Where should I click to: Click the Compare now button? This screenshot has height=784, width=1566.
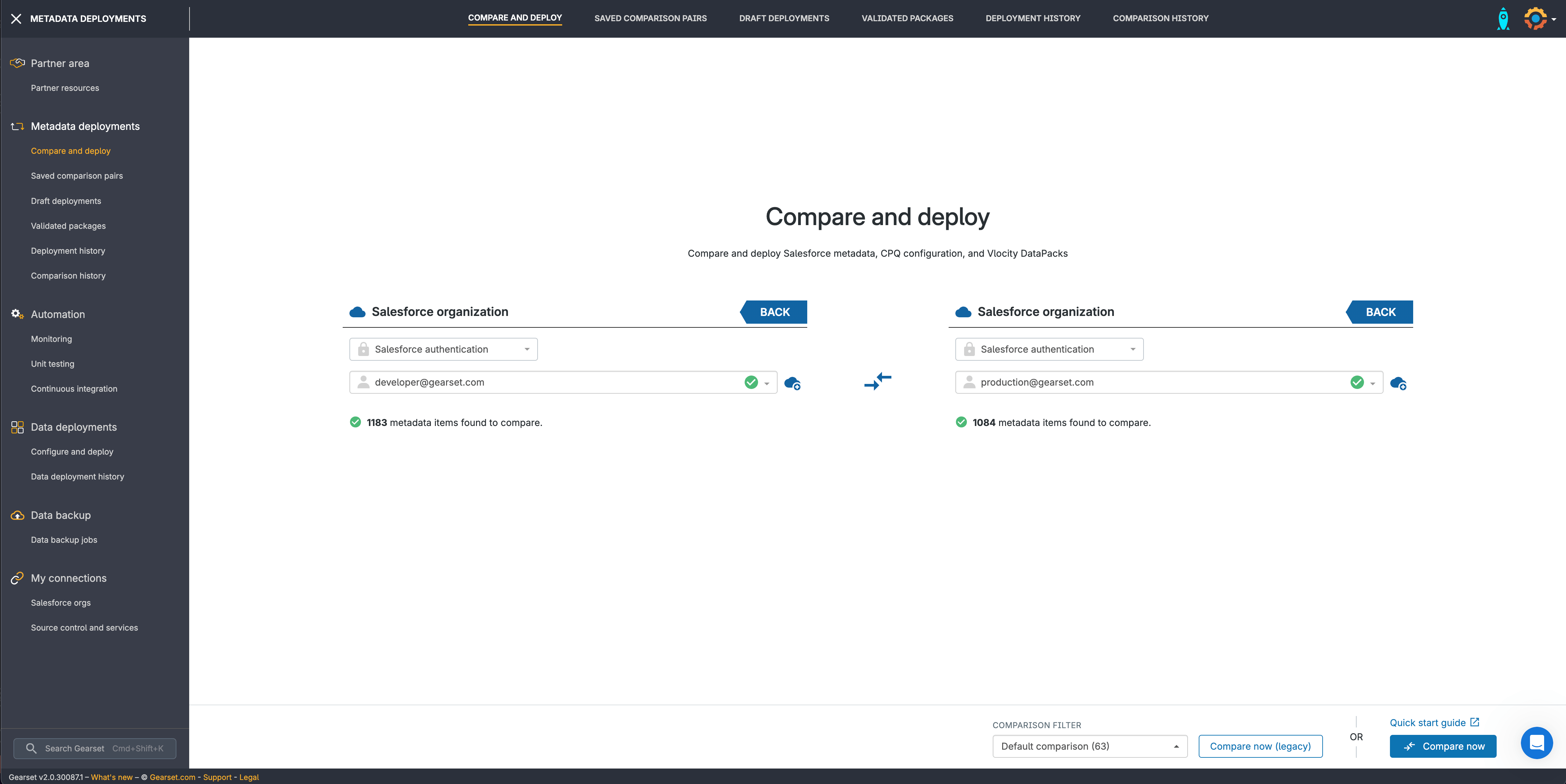click(x=1442, y=746)
